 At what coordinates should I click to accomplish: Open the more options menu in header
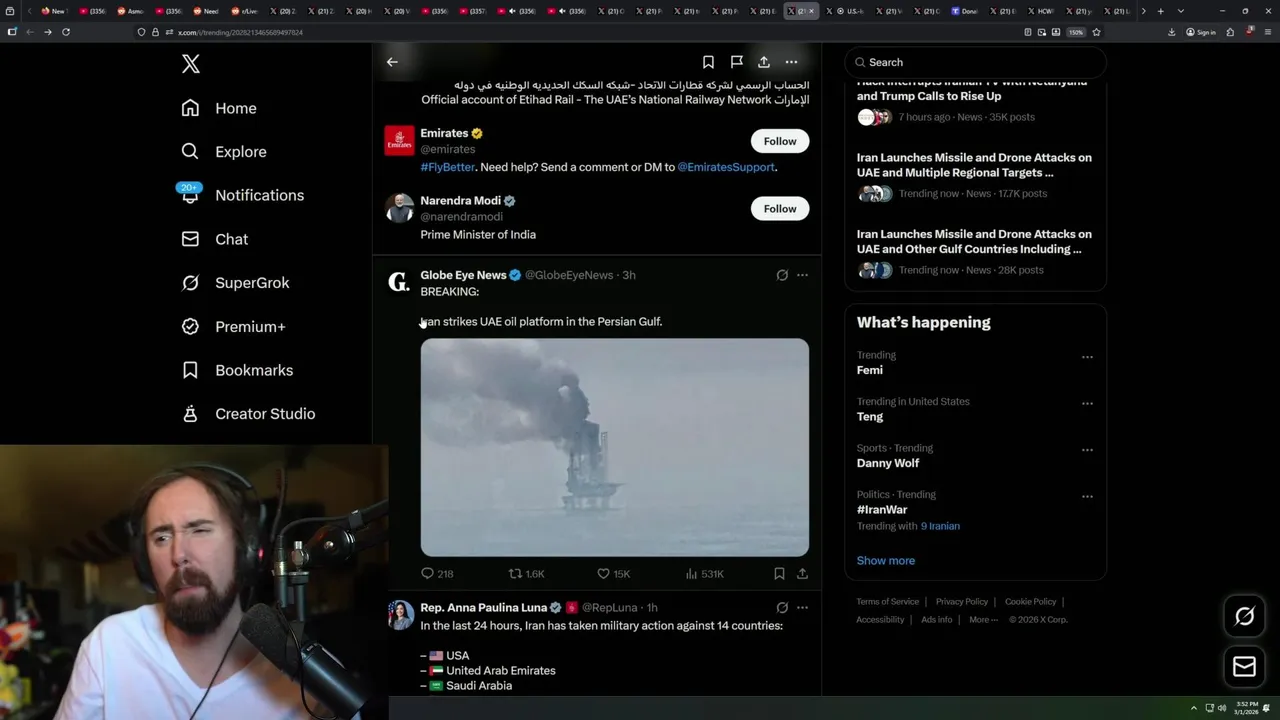tap(791, 62)
